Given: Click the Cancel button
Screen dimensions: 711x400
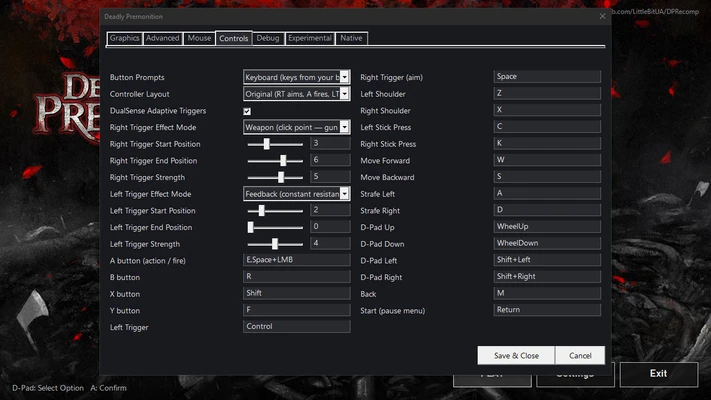Looking at the screenshot, I should (580, 356).
